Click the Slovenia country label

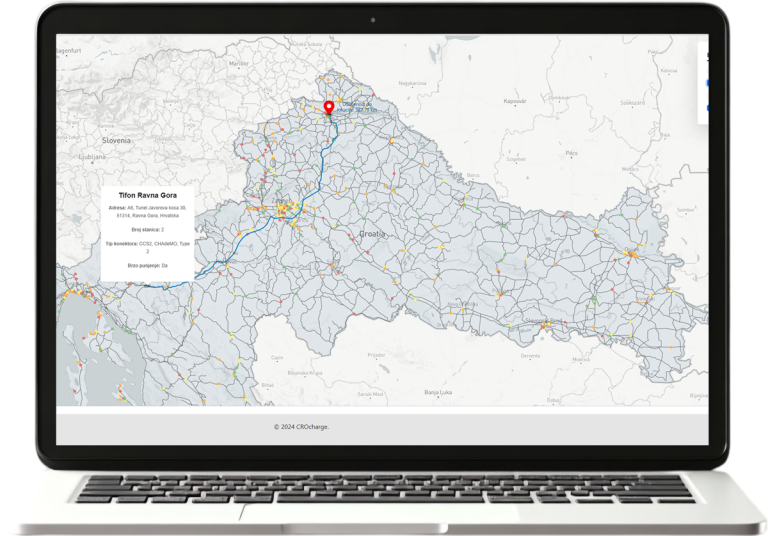click(x=116, y=140)
